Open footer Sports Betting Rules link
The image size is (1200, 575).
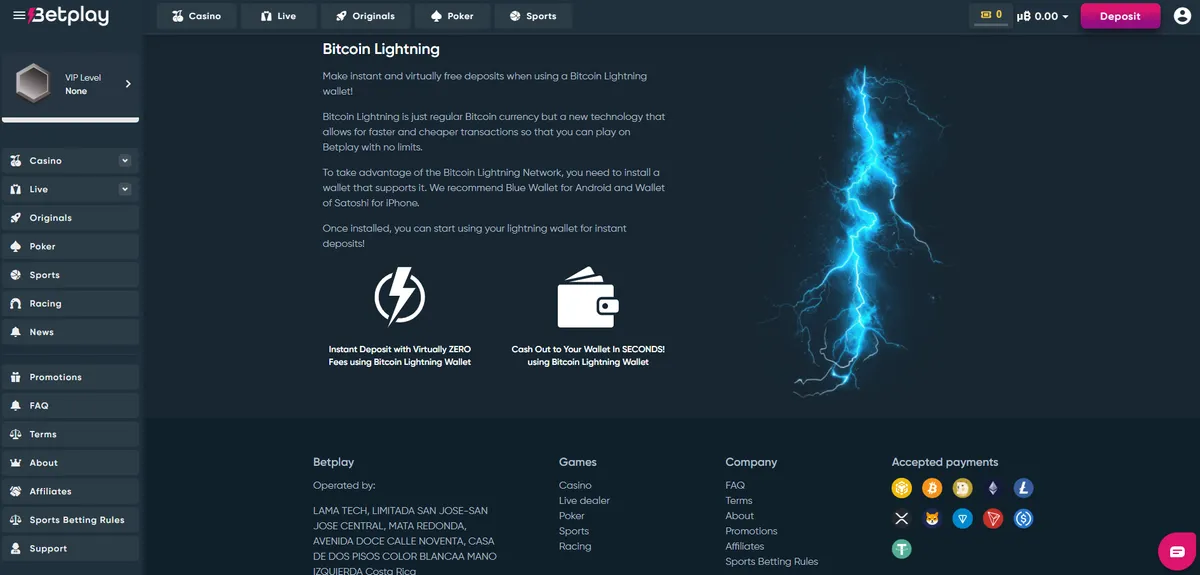pos(772,562)
